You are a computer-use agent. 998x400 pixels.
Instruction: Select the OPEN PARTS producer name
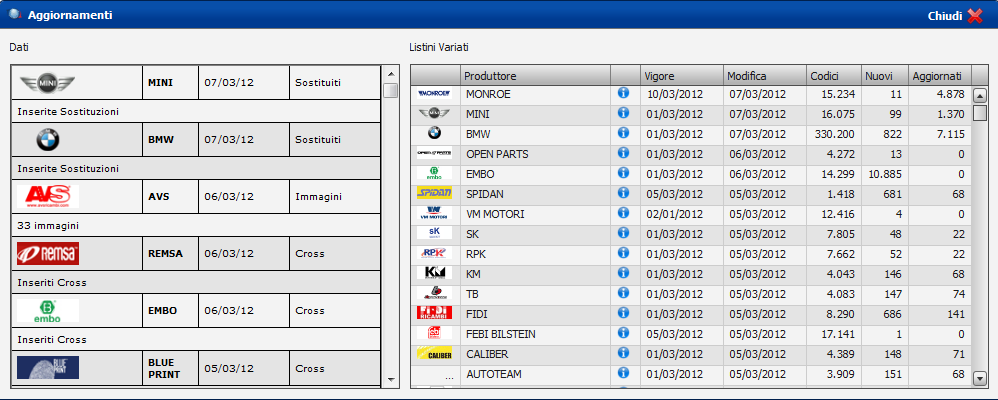point(497,154)
